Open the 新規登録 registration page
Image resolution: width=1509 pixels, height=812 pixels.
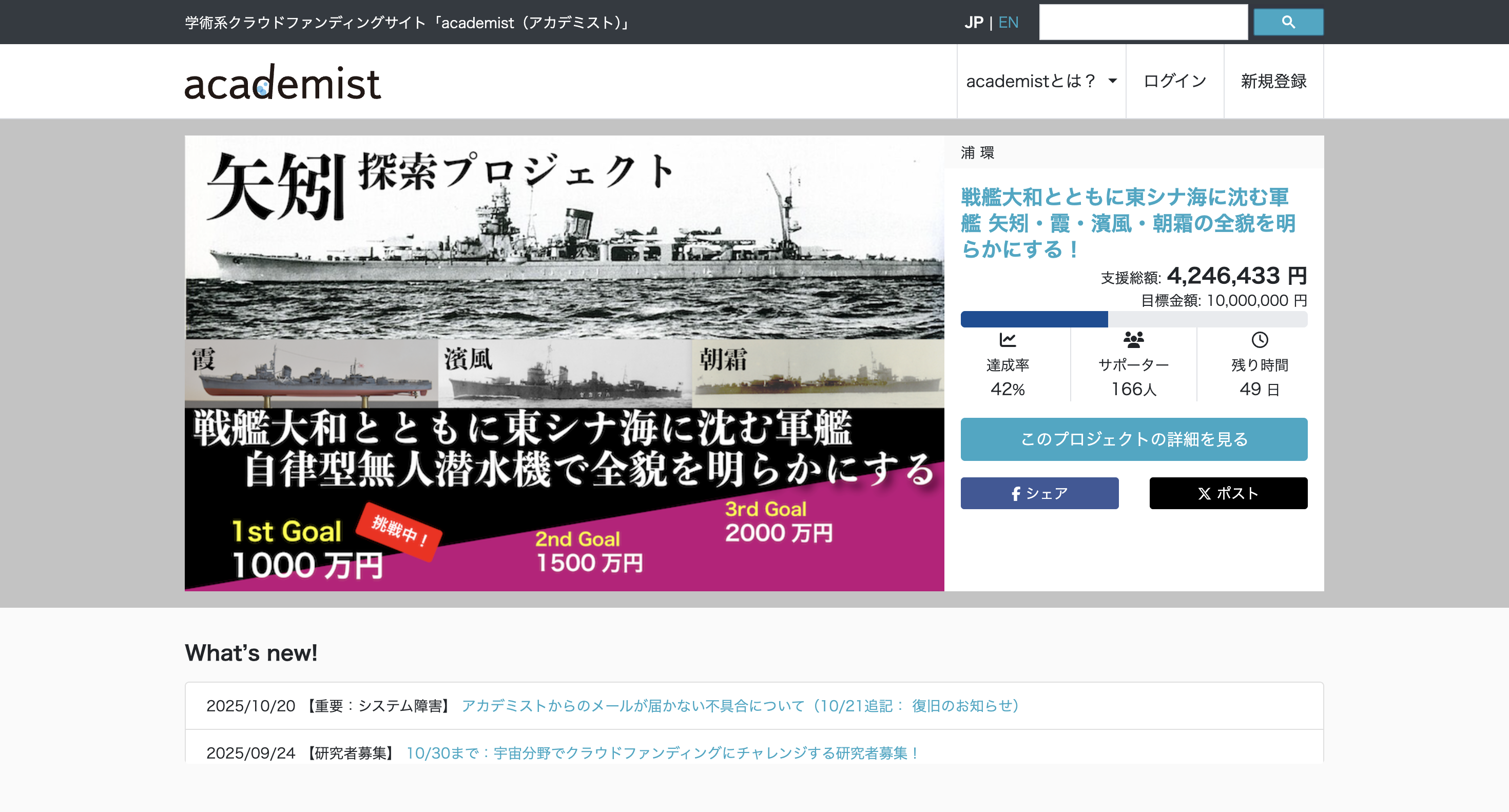tap(1273, 82)
